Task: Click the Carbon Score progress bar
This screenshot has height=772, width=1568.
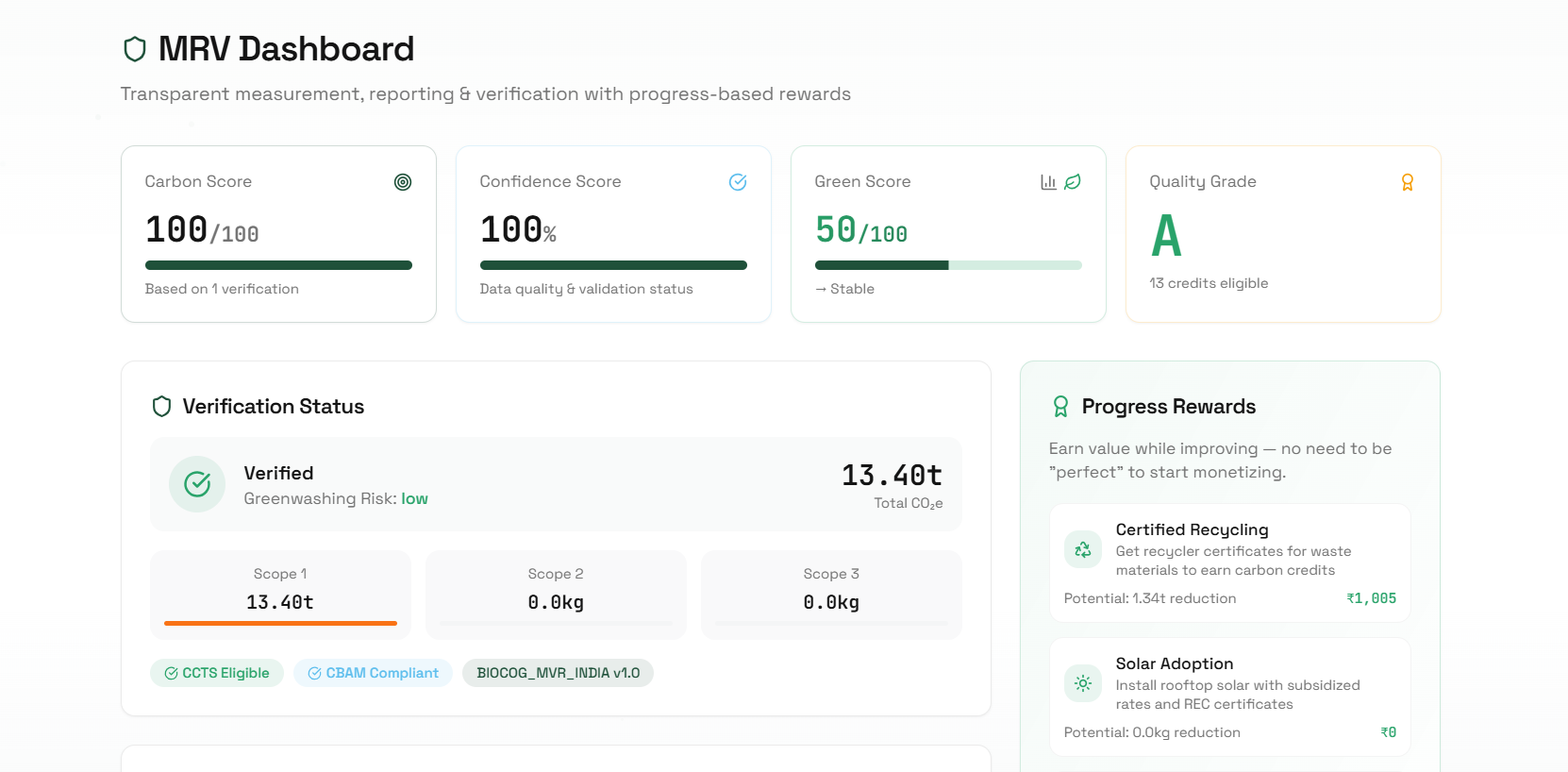Action: pyautogui.click(x=278, y=265)
